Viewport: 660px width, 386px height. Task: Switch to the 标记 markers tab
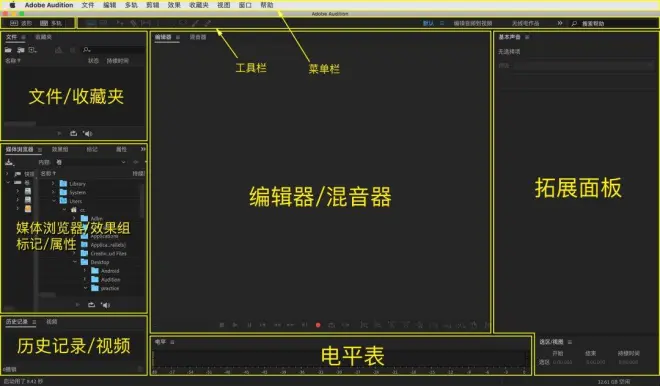point(92,149)
